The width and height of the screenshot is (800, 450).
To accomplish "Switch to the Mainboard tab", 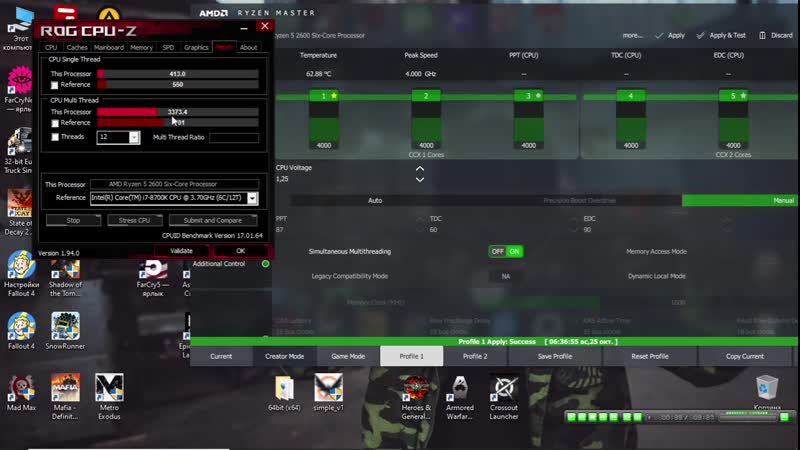I will coord(109,47).
